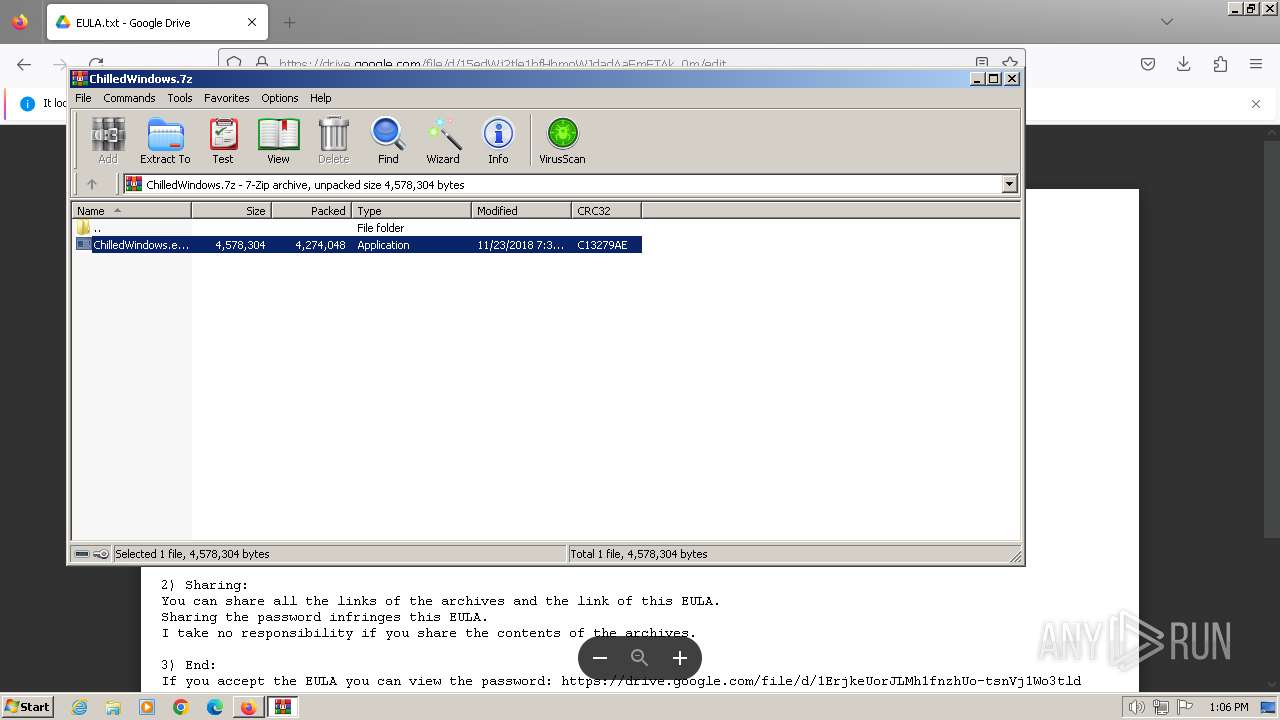This screenshot has width=1280, height=720.
Task: Sort by the Packed column header
Action: point(311,210)
